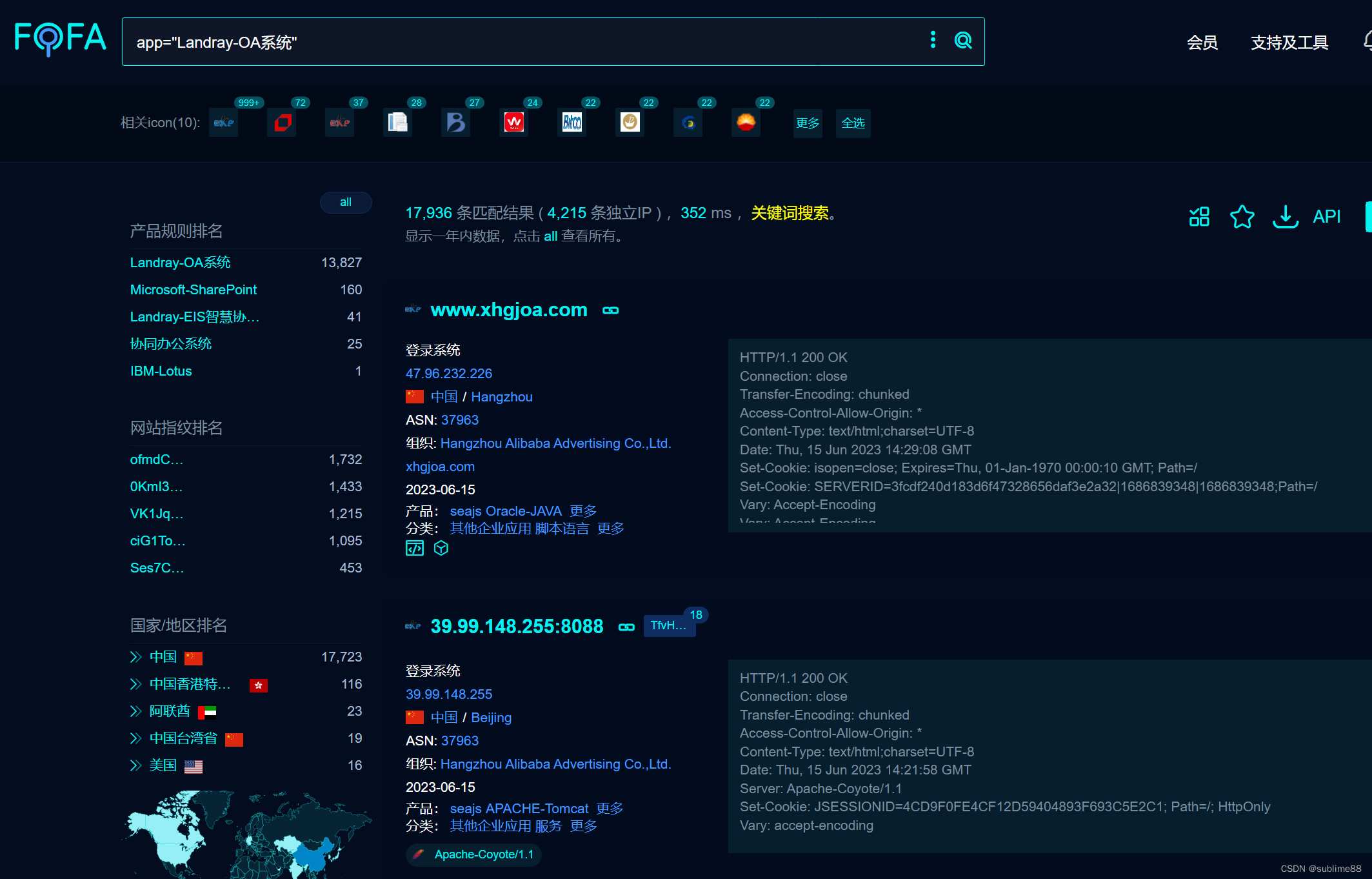
Task: Select the dark blue swirl icon
Action: click(x=688, y=123)
